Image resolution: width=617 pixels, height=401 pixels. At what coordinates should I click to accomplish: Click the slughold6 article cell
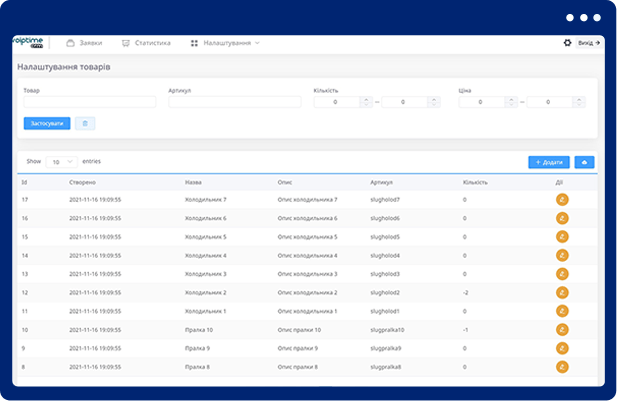pos(385,218)
